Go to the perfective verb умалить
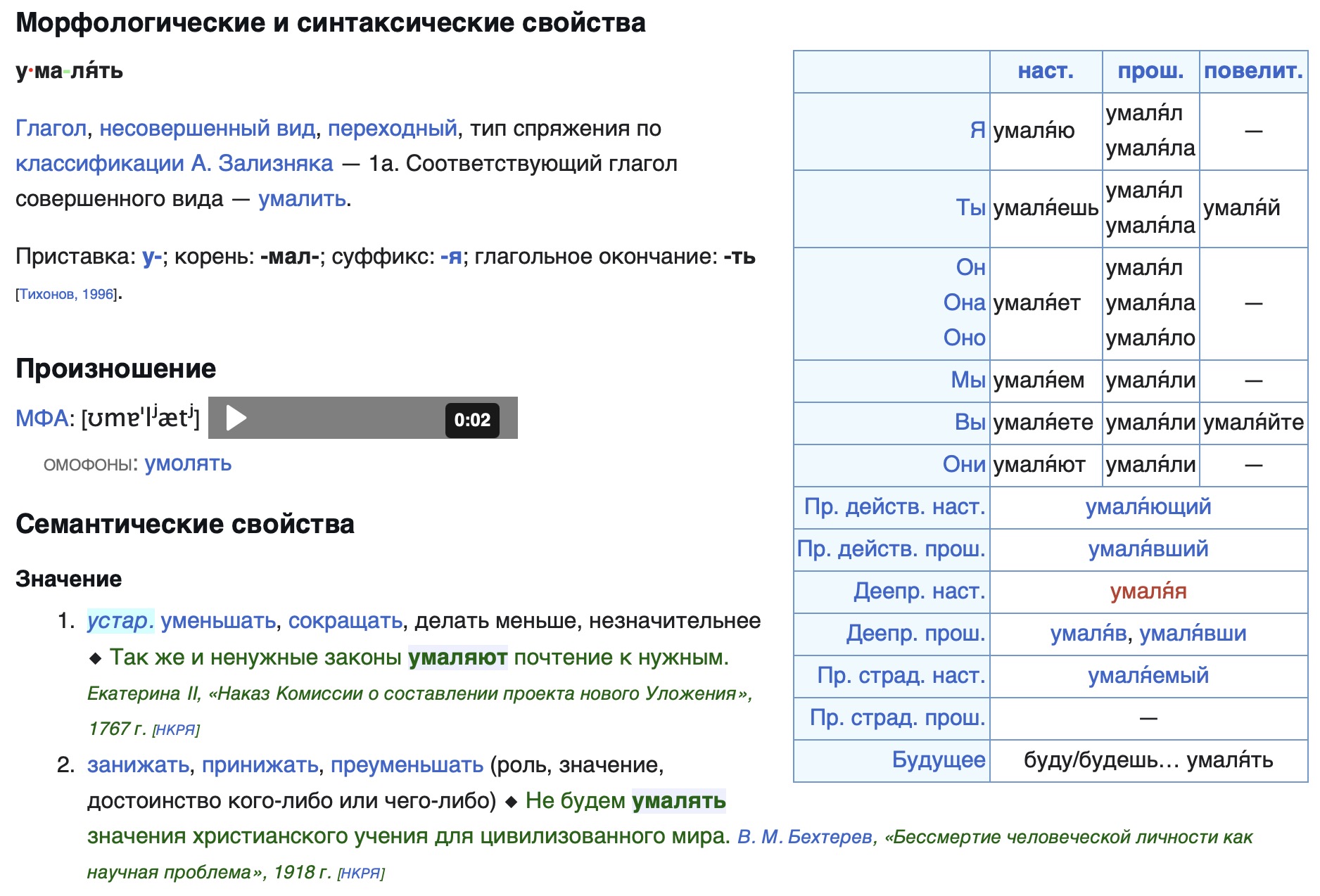This screenshot has width=1320, height=896. click(302, 200)
